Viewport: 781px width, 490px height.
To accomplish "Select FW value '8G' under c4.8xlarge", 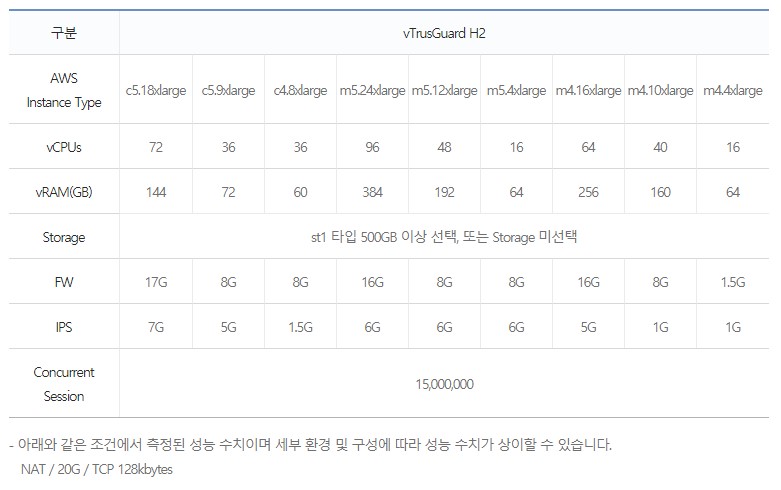I will click(x=300, y=282).
